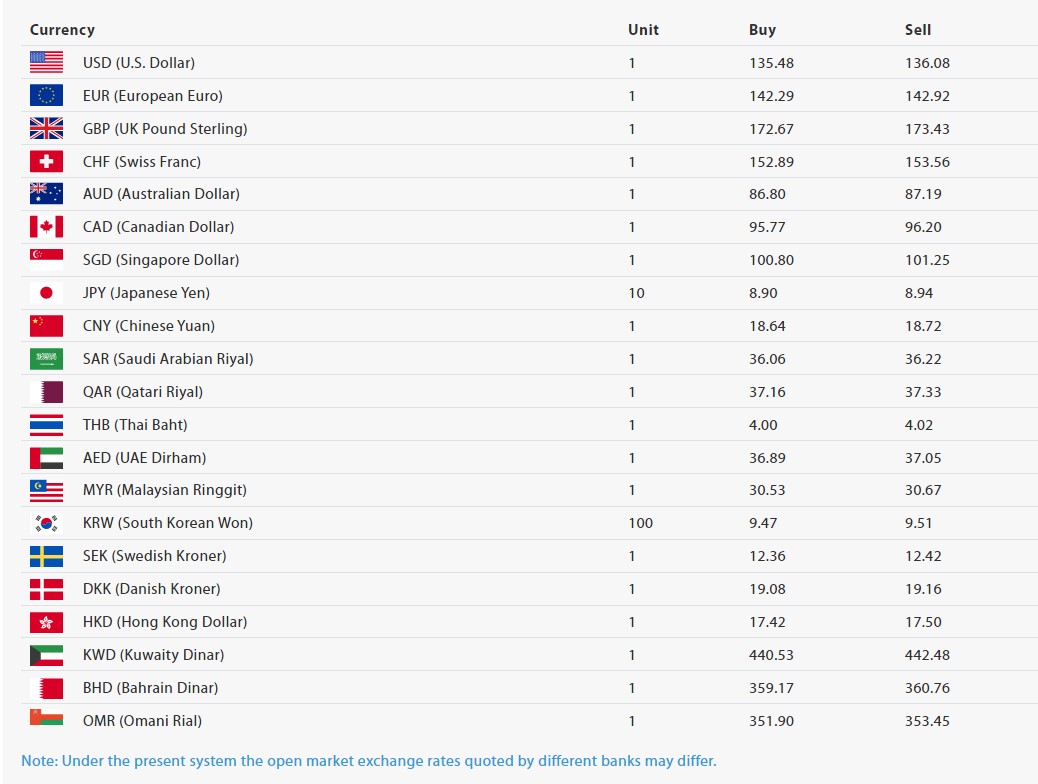Select the AUD (Australian Dollar) label

click(x=161, y=194)
